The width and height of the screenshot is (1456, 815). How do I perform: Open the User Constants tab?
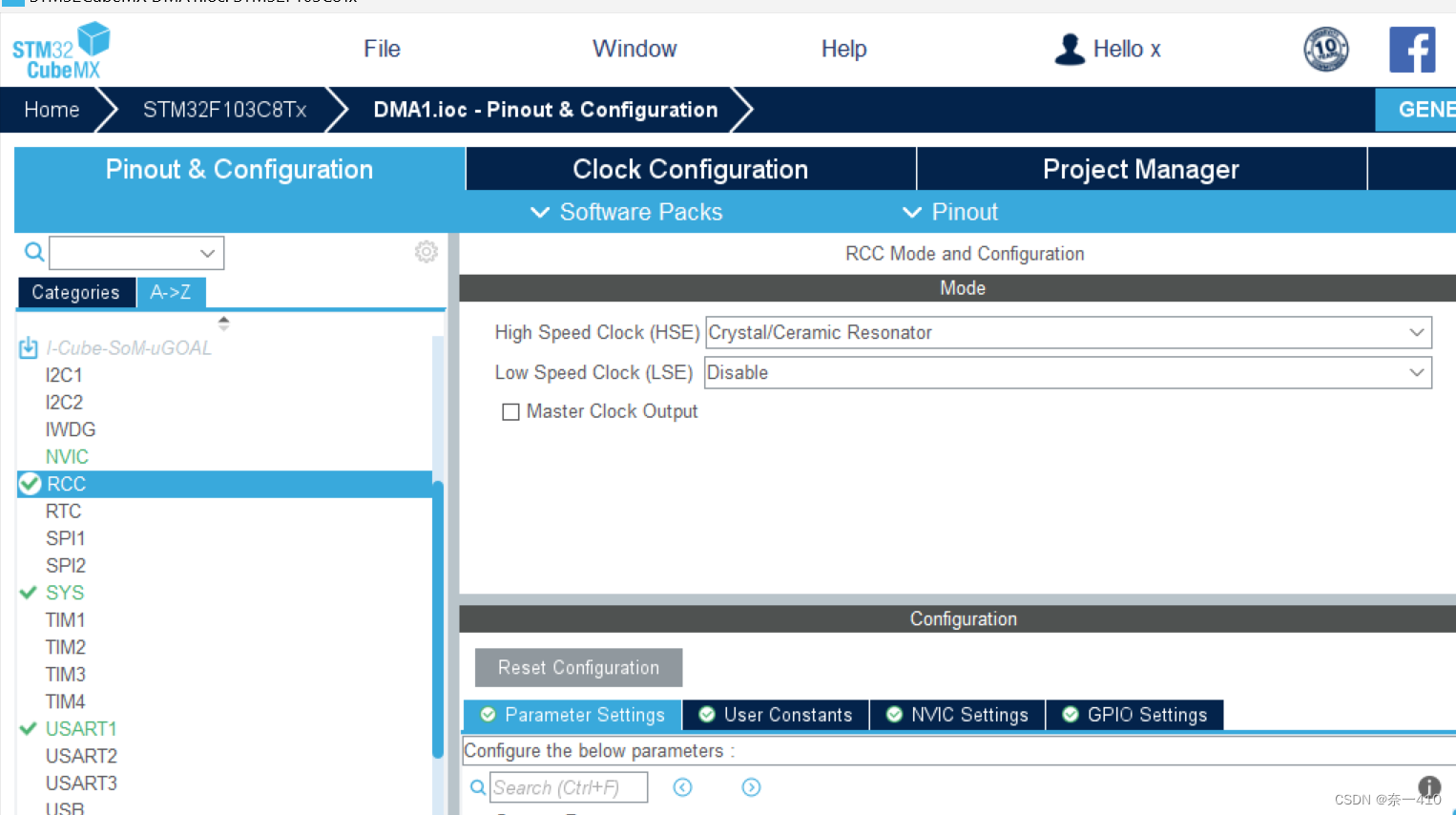coord(776,715)
